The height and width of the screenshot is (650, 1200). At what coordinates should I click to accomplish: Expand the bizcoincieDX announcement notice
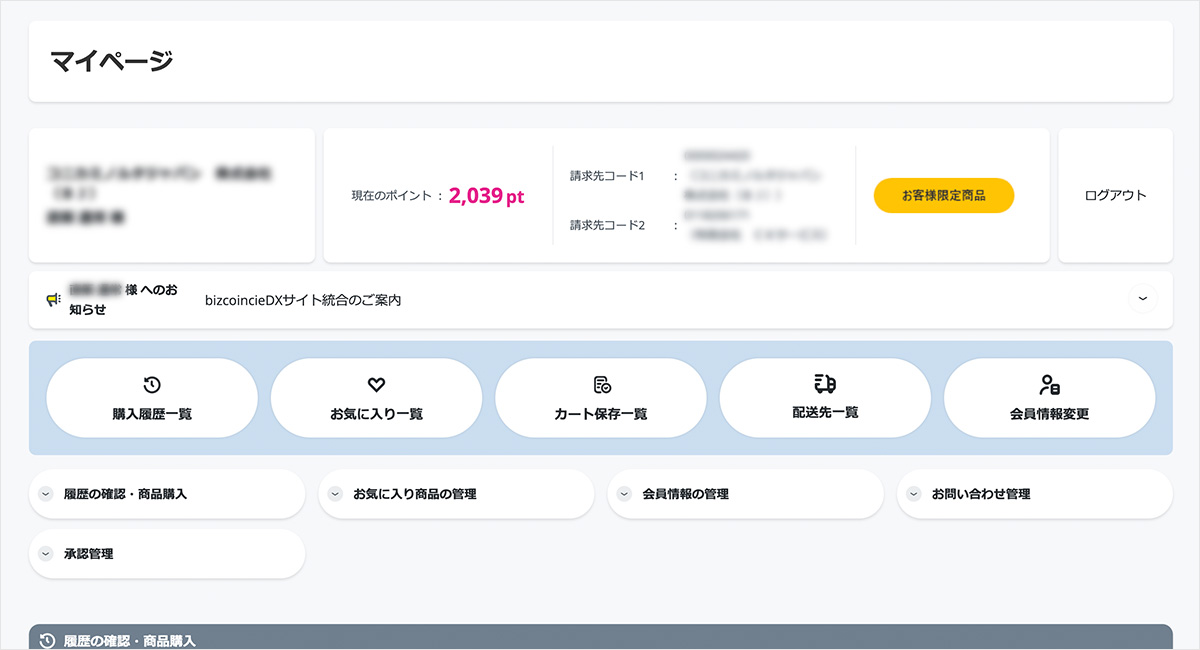(1142, 299)
